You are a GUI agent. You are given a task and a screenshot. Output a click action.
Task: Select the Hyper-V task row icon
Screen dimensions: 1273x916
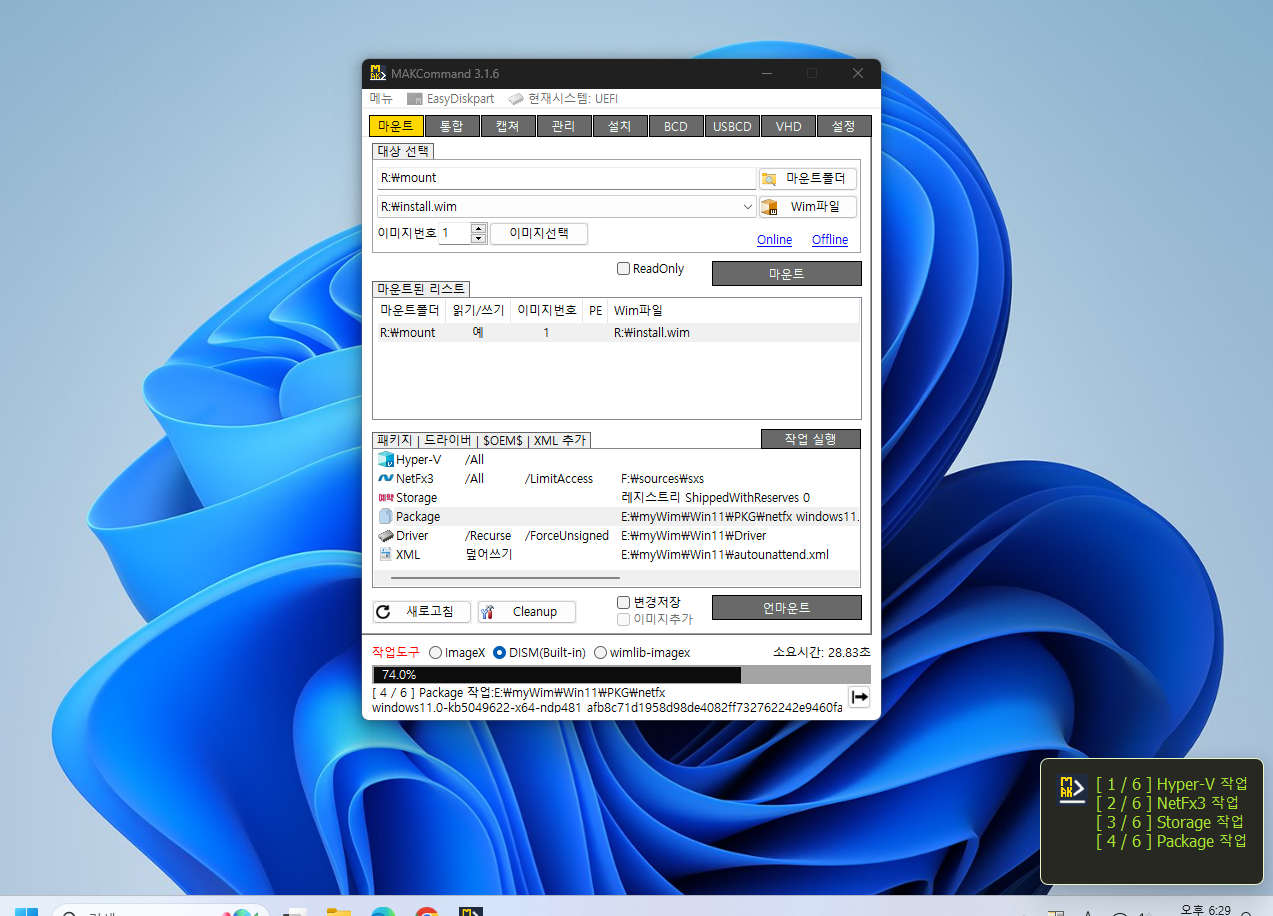[386, 460]
